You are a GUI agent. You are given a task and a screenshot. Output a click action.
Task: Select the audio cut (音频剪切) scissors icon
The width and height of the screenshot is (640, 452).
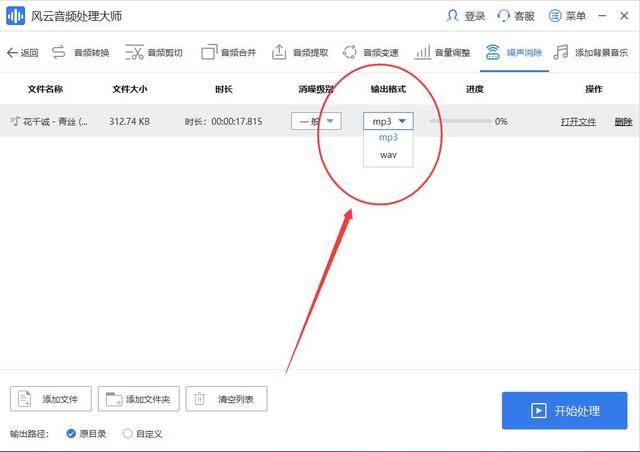(x=134, y=52)
